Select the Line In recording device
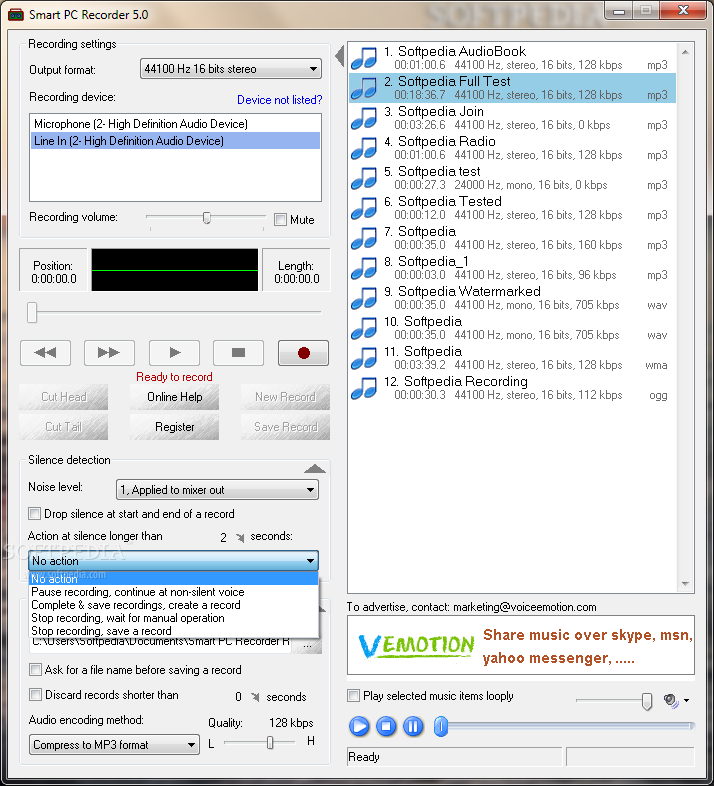The width and height of the screenshot is (714, 786). [175, 141]
